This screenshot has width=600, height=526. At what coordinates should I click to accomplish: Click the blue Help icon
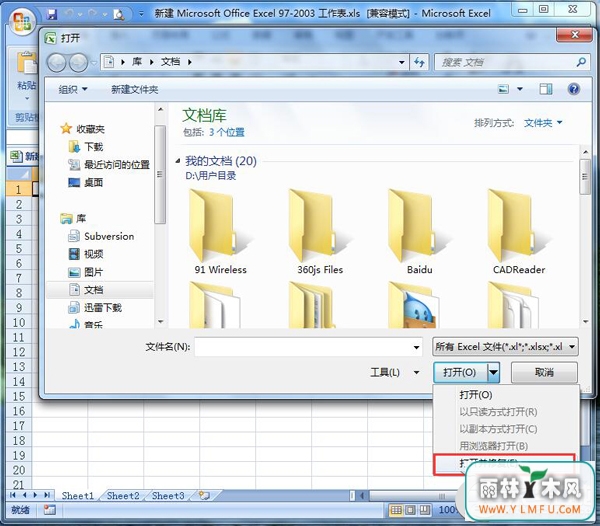pyautogui.click(x=574, y=89)
